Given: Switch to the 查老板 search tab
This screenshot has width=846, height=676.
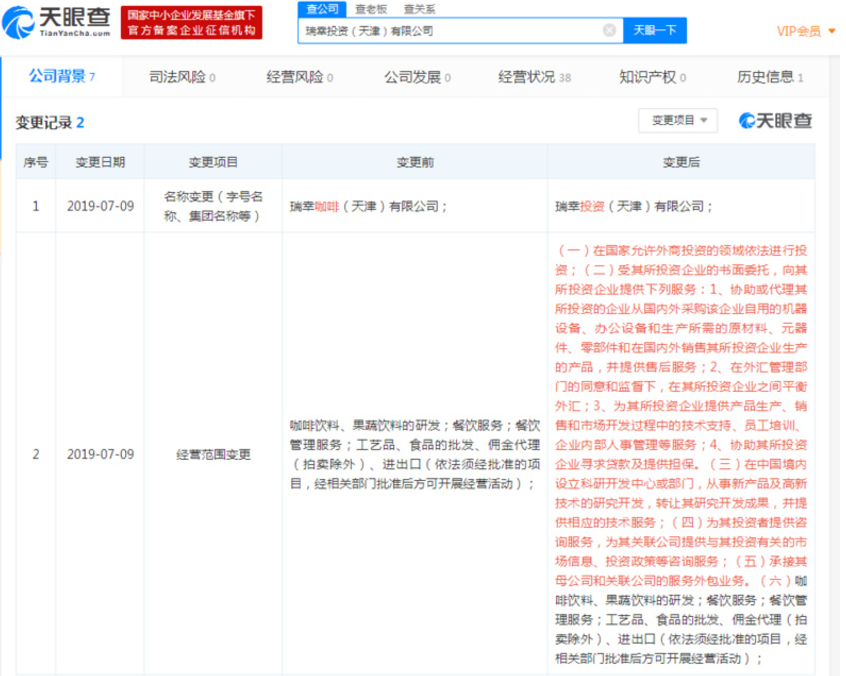Looking at the screenshot, I should tap(371, 9).
